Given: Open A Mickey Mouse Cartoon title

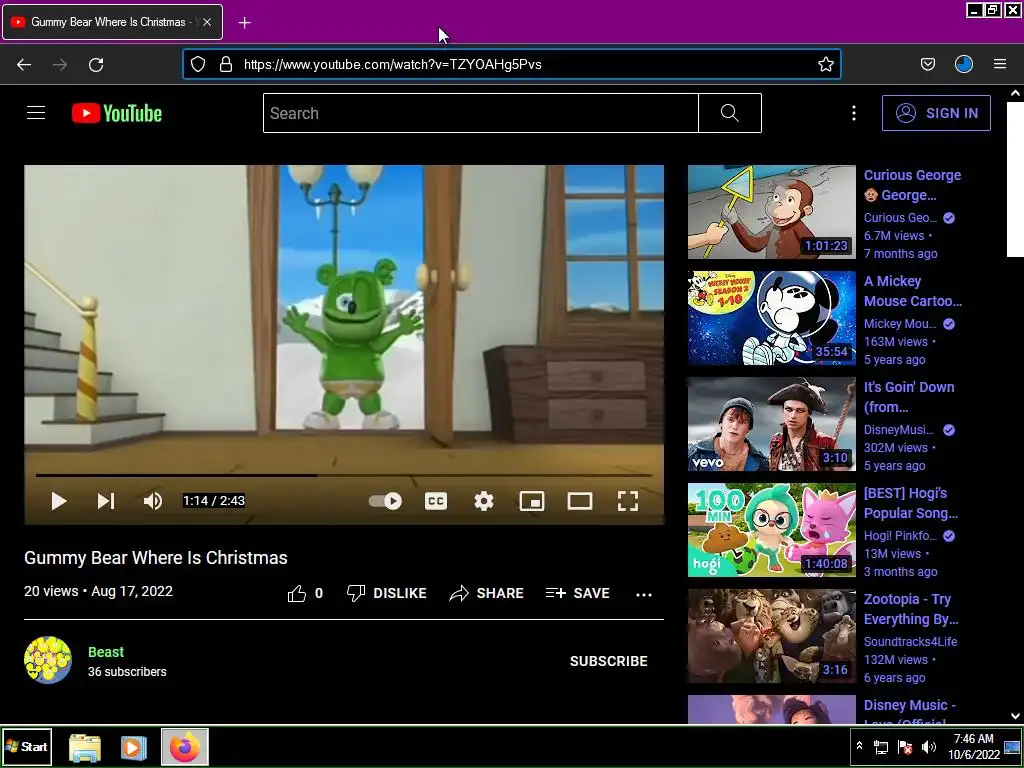Looking at the screenshot, I should click(x=912, y=291).
